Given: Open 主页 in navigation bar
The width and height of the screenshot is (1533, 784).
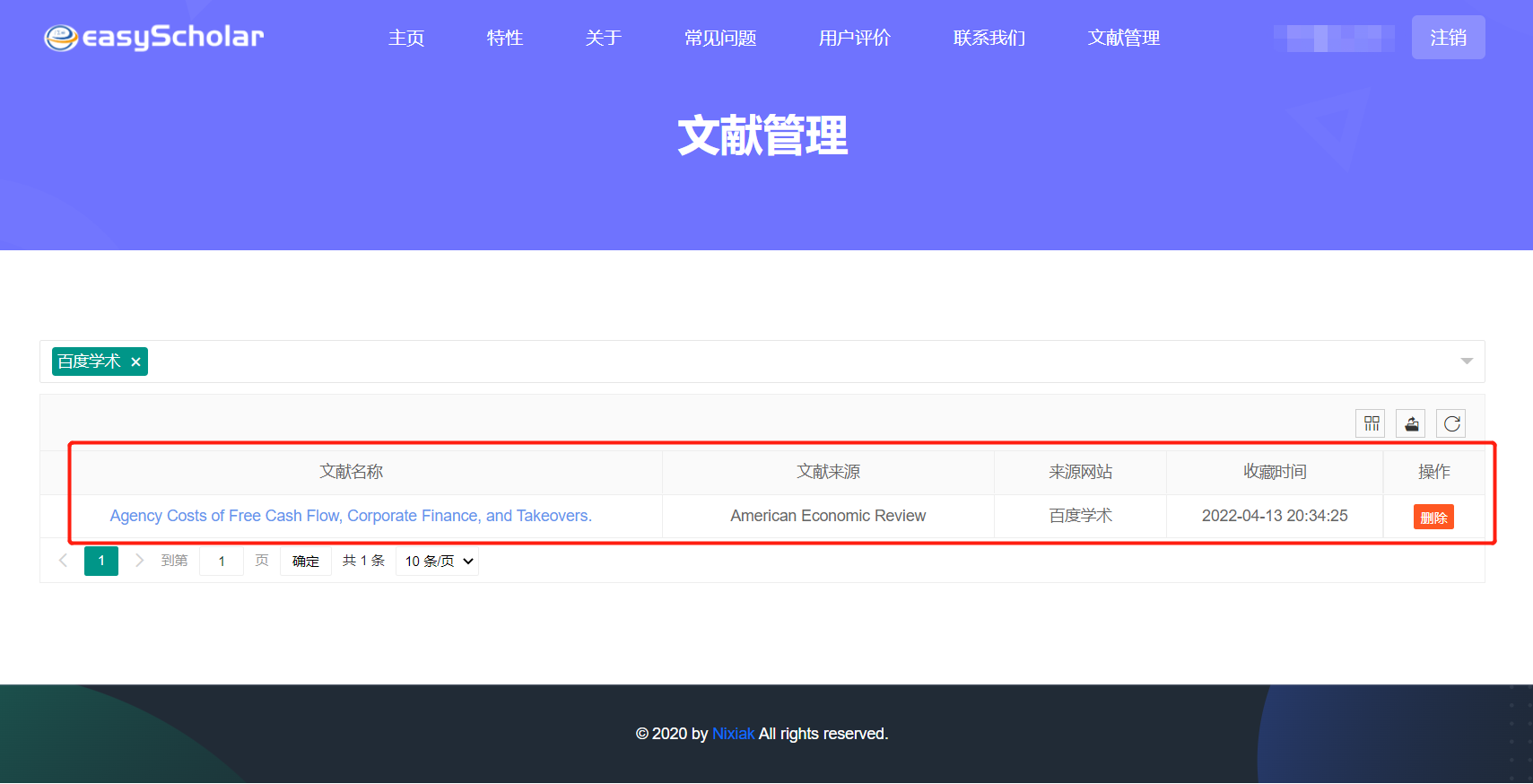Looking at the screenshot, I should 406,38.
